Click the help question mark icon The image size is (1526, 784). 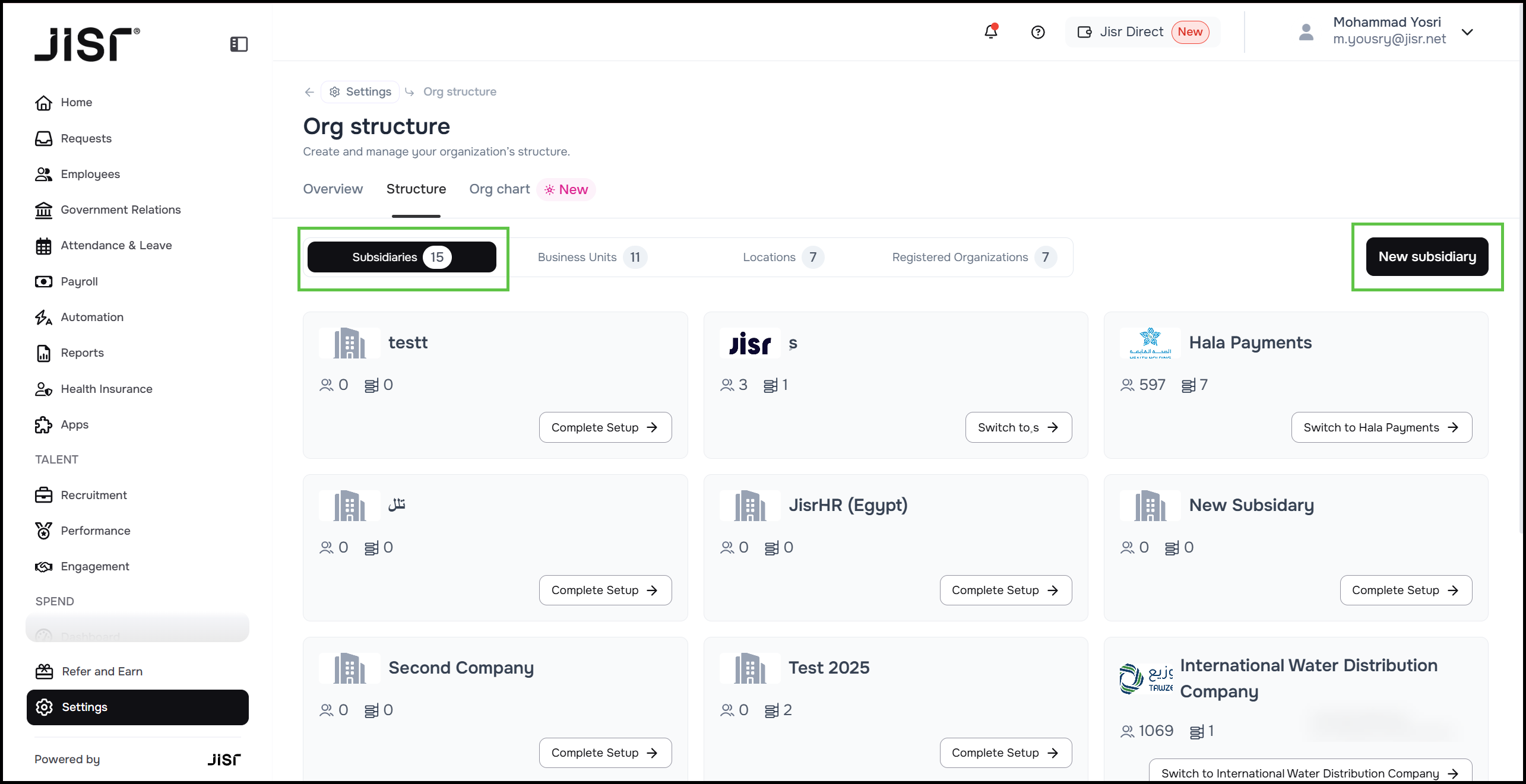click(x=1037, y=32)
